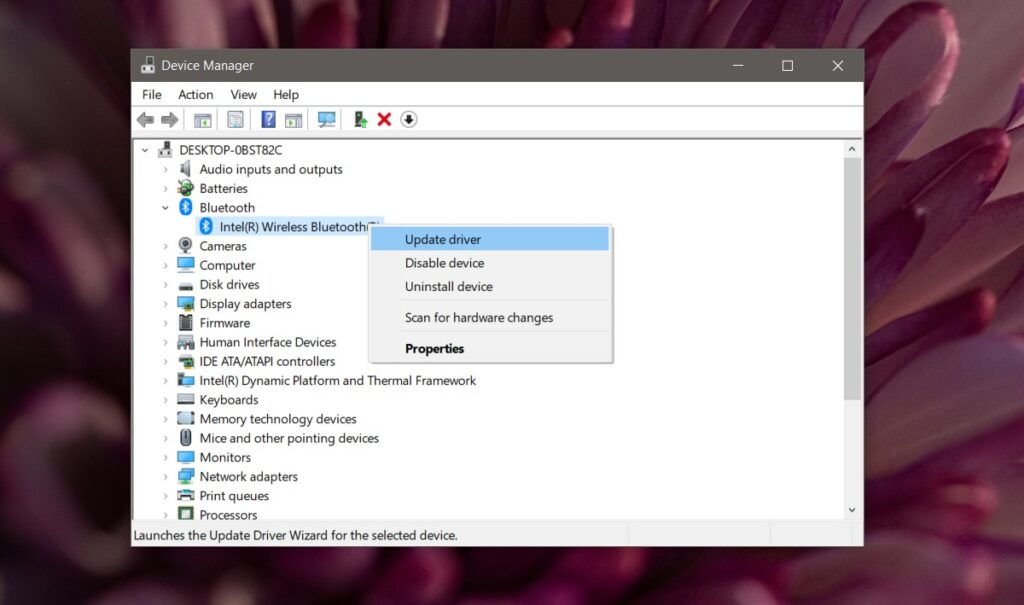Open Properties from the context menu
This screenshot has height=605, width=1024.
(434, 349)
